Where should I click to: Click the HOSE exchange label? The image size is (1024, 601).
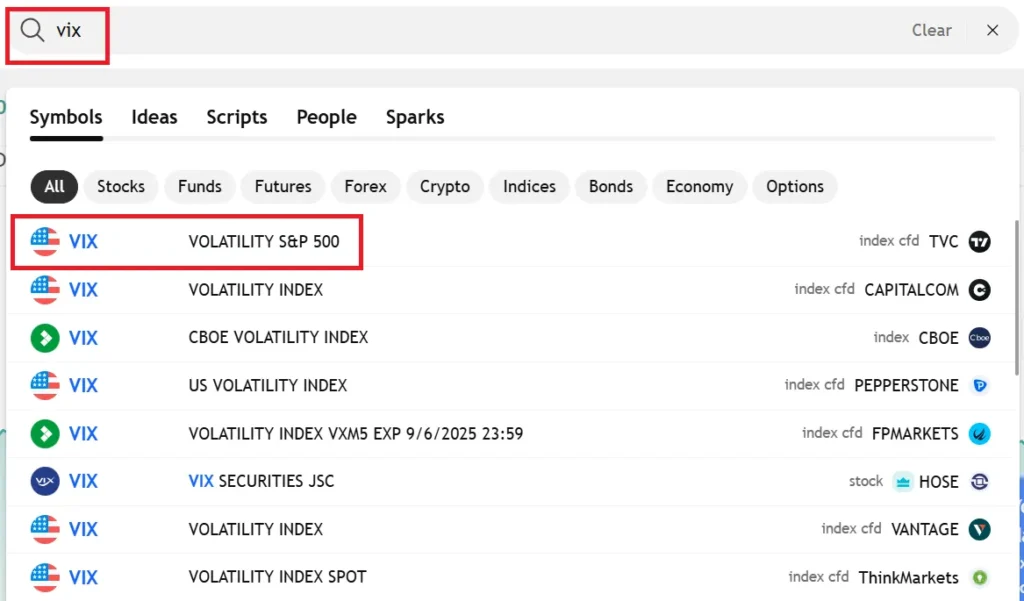pyautogui.click(x=938, y=482)
